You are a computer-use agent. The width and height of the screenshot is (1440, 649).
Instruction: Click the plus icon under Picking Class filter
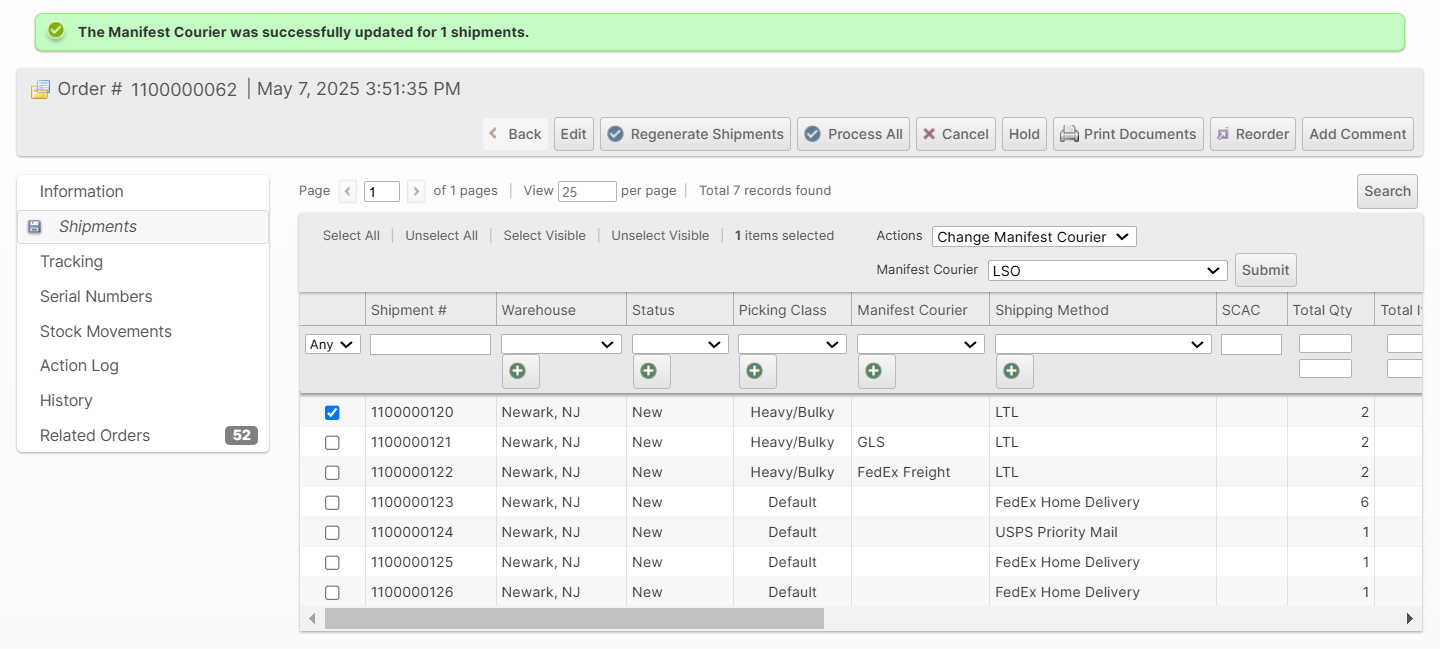[x=757, y=371]
